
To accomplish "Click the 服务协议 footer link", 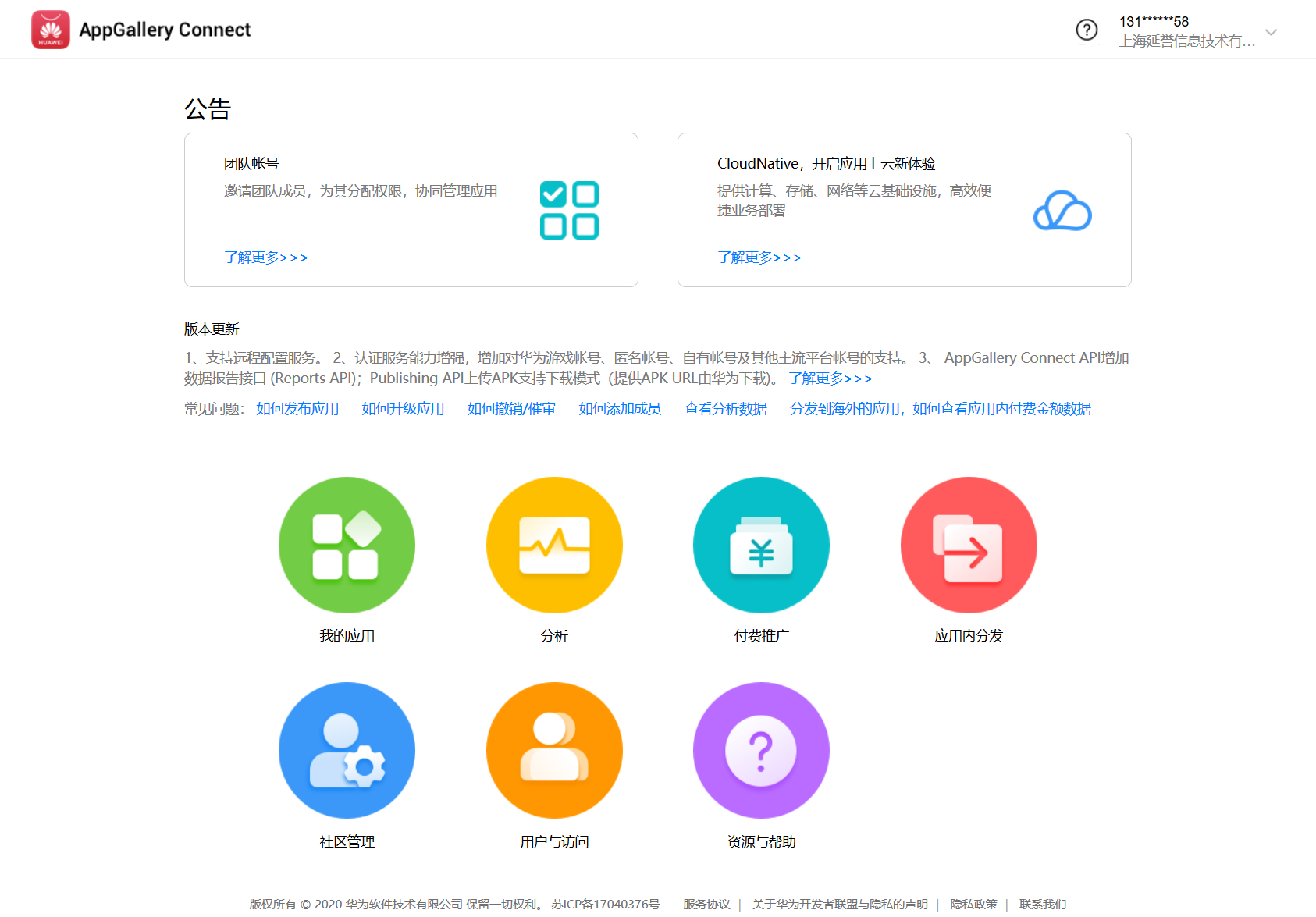I will [x=706, y=904].
